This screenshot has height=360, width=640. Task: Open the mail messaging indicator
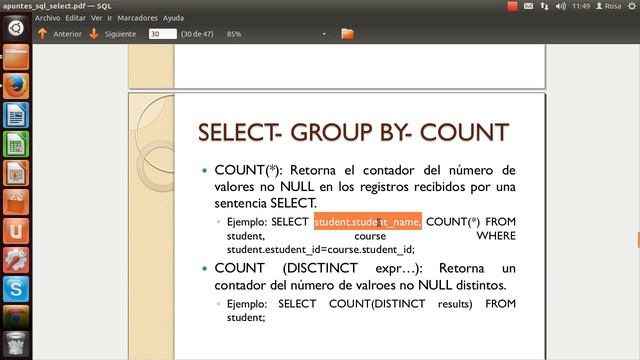tap(528, 6)
